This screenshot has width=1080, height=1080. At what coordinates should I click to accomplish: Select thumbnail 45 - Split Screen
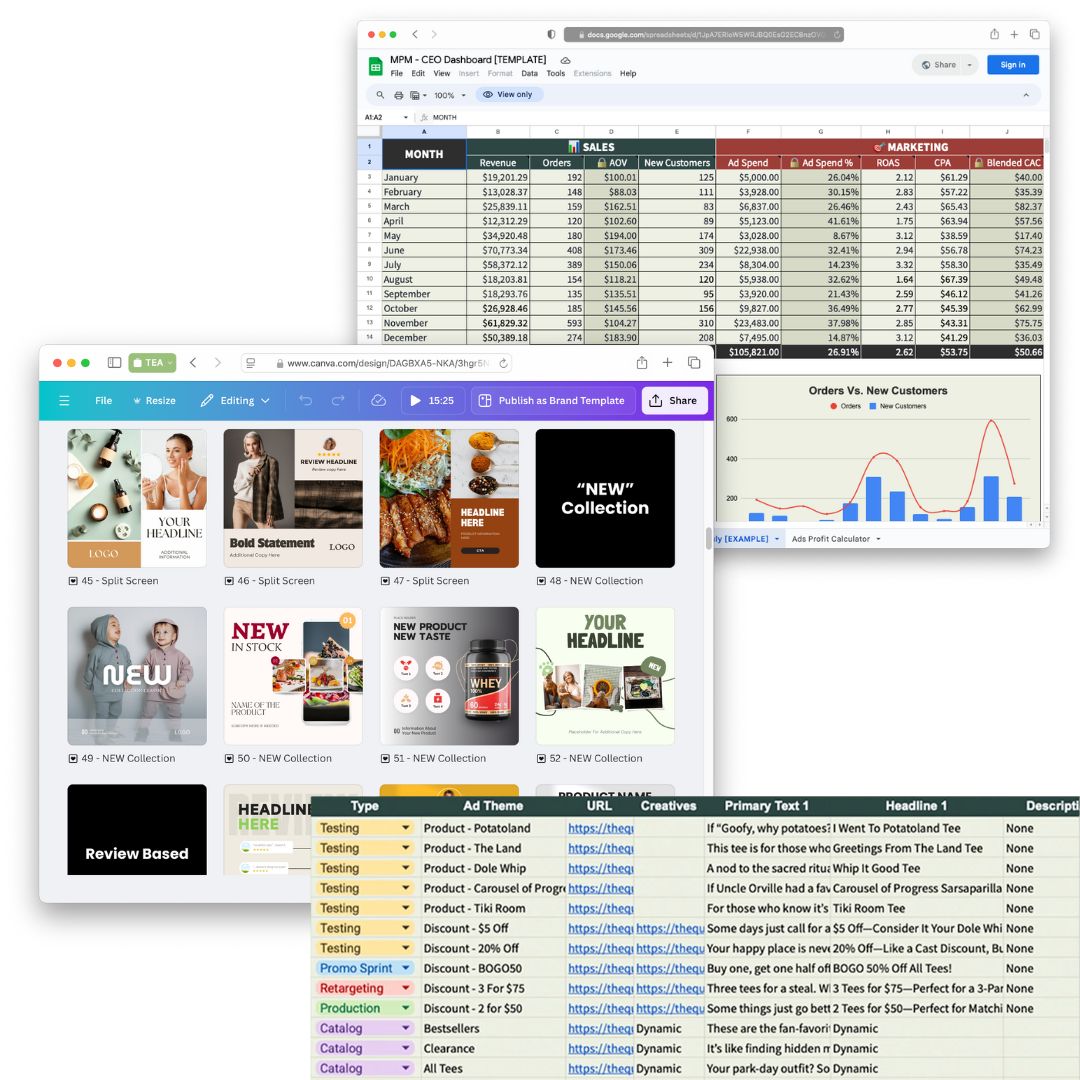point(136,499)
